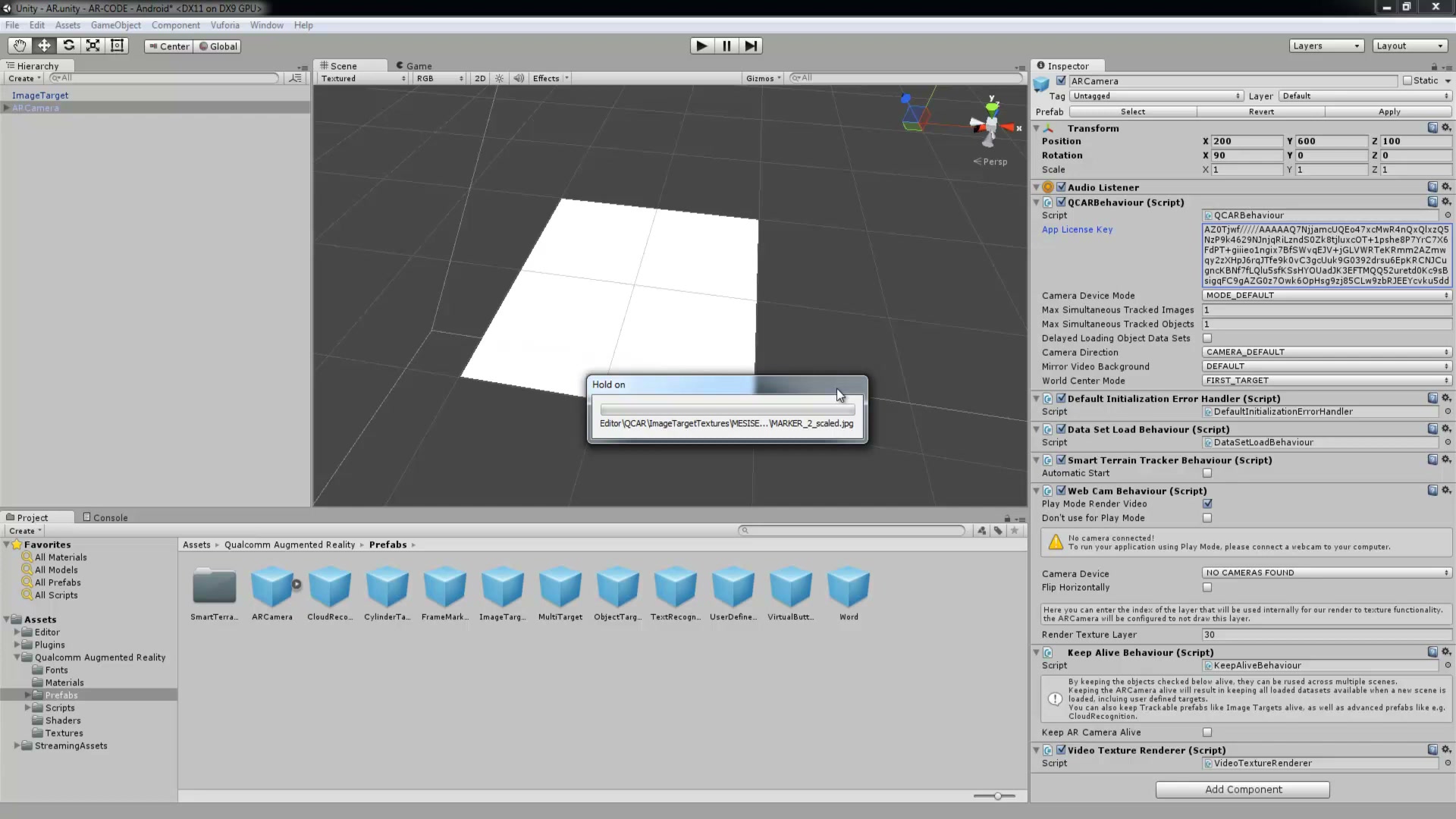Toggle Center pivot mode button
The height and width of the screenshot is (819, 1456).
pos(168,45)
